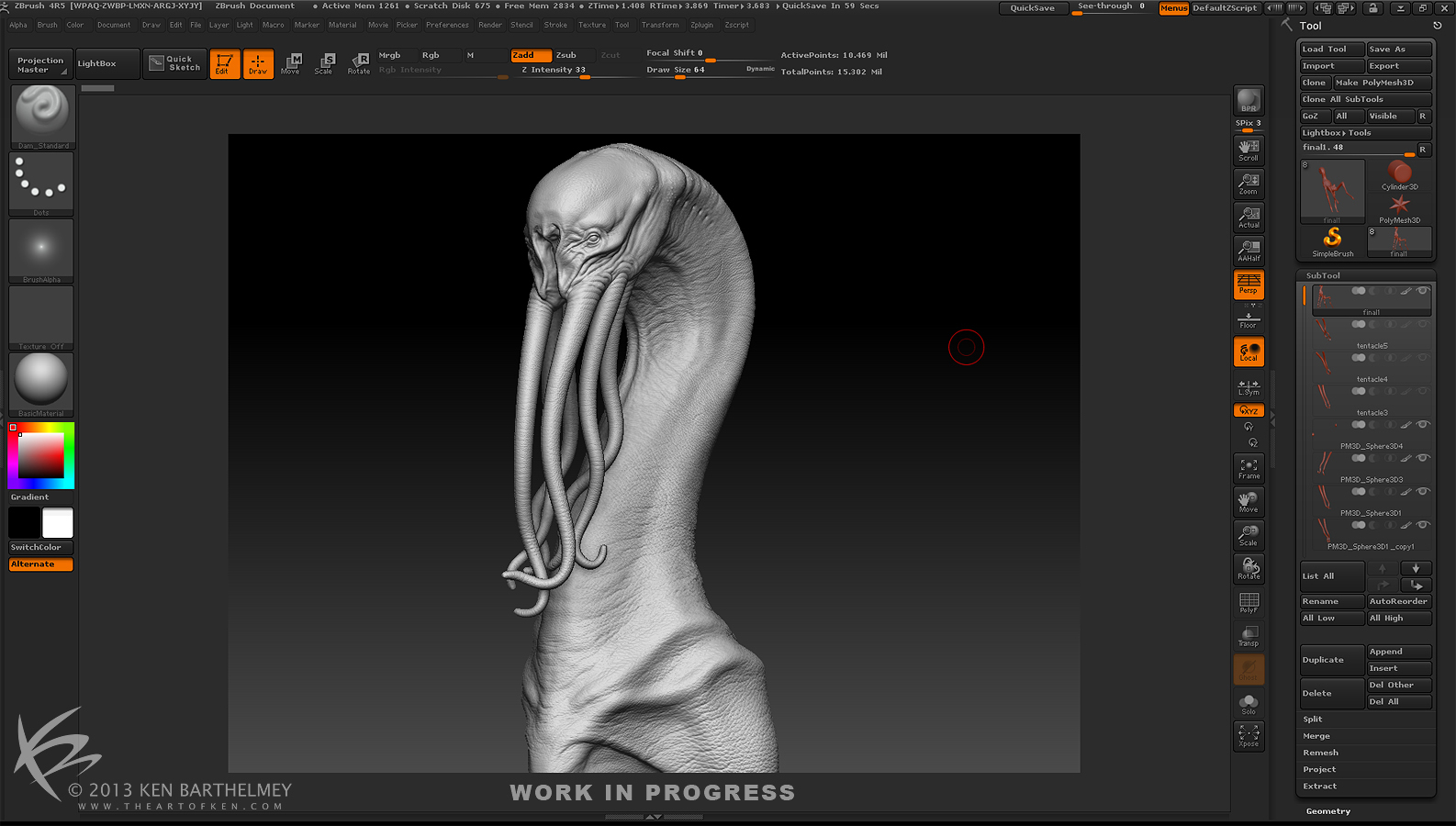Click the QuickSave button
Screen dimensions: 1456x826
(x=1033, y=8)
